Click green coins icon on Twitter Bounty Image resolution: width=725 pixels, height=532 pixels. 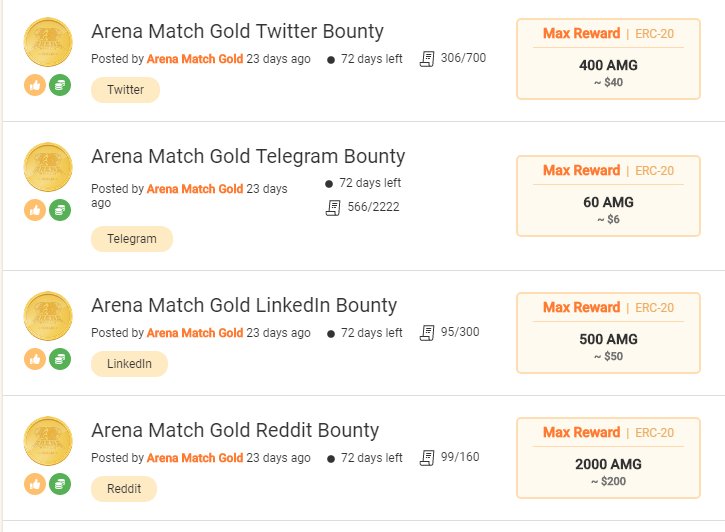60,86
